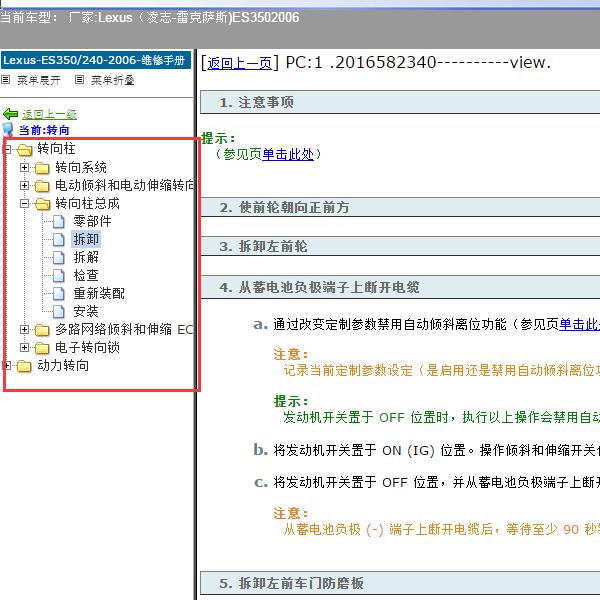Click the 菜单展开 list icon
600x600 pixels.
pos(5,80)
